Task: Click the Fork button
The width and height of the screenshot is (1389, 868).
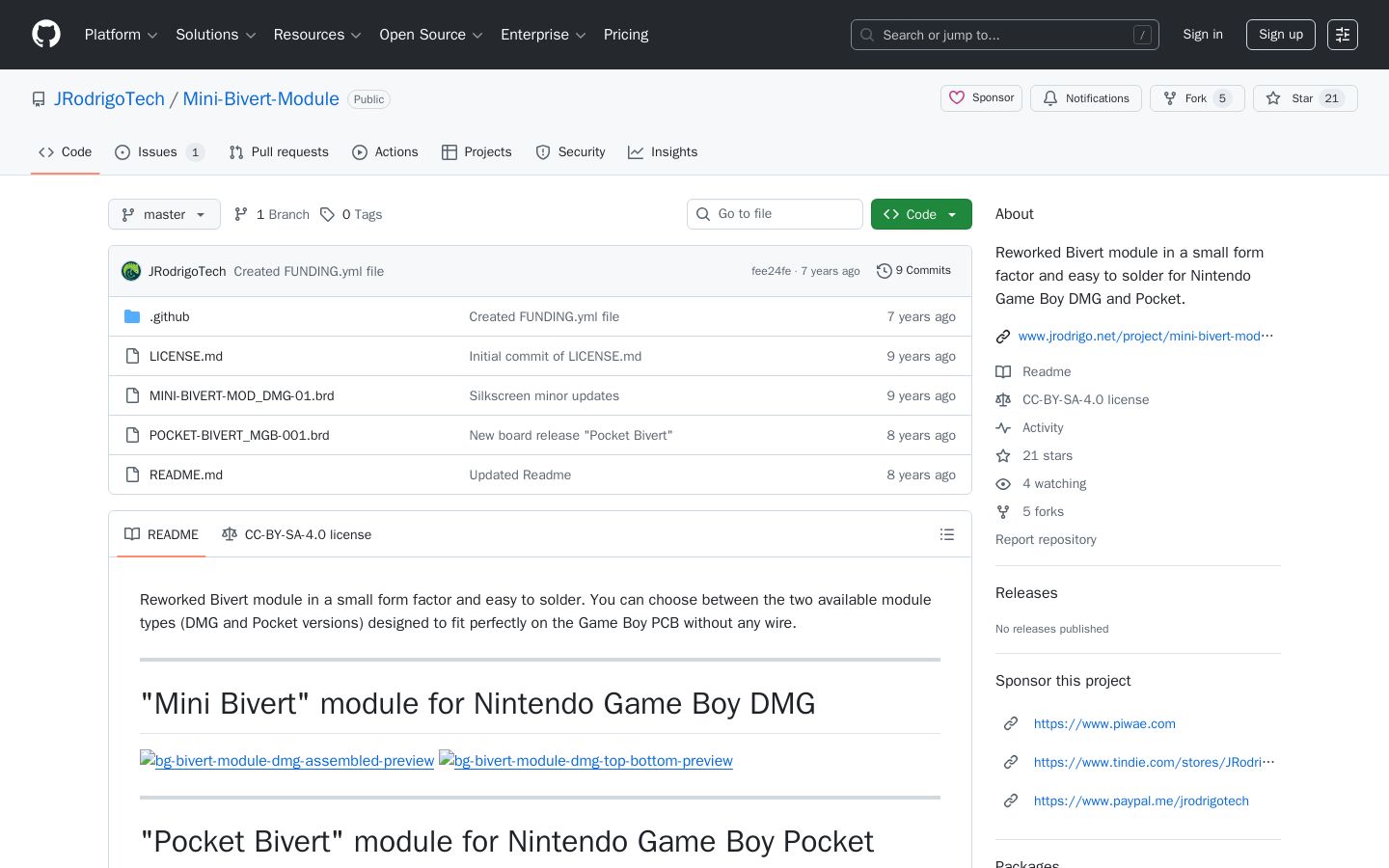Action: pyautogui.click(x=1197, y=98)
